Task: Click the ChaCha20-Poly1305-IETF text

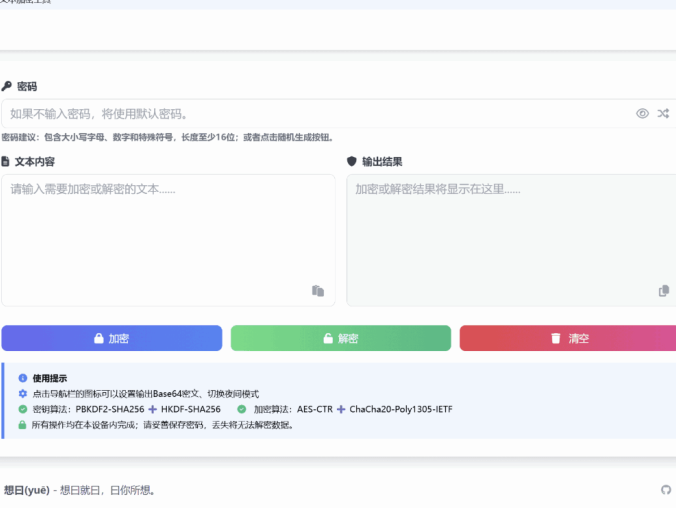Action: pos(401,409)
